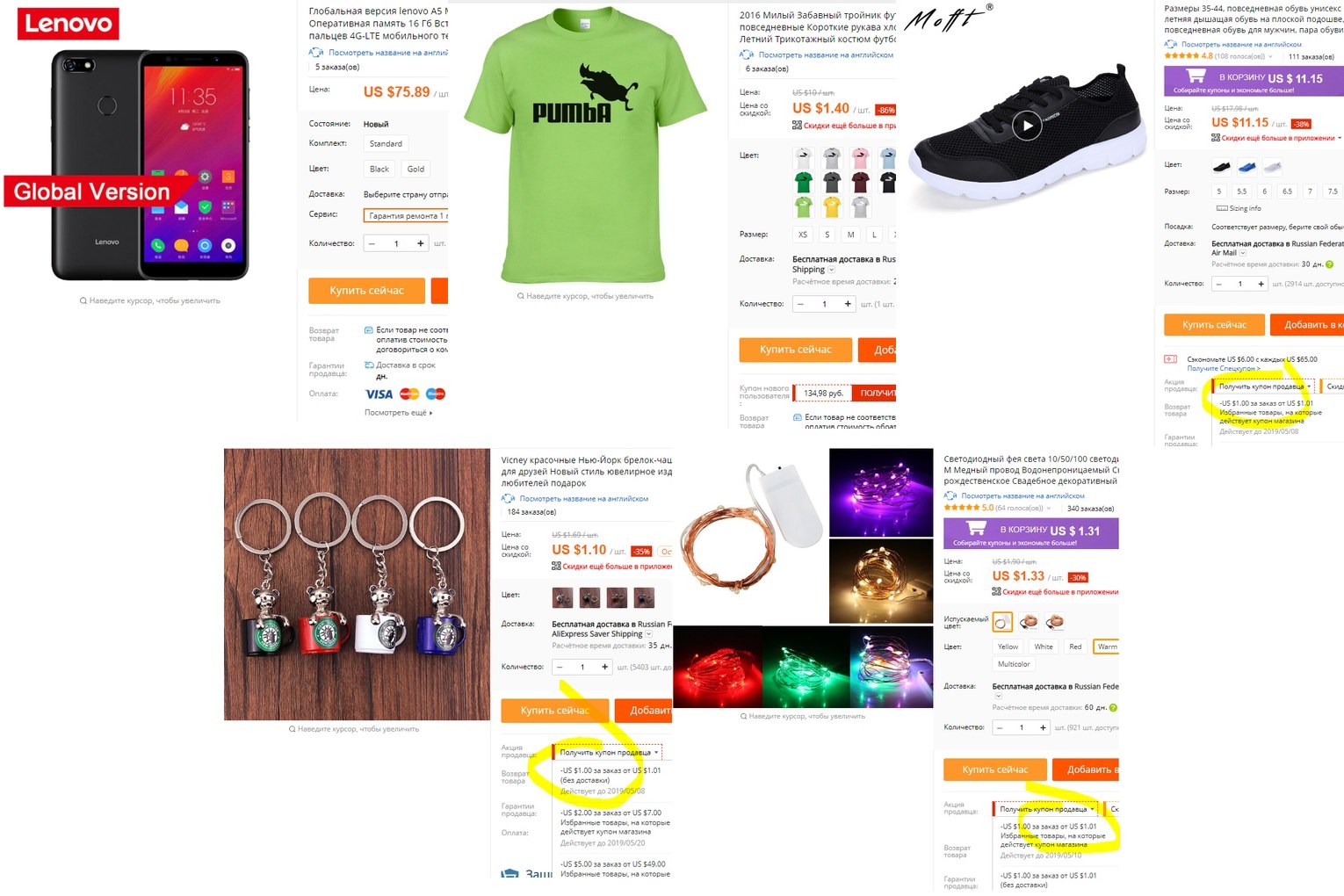
Task: Expand the Air Mail shipping method dropdown
Action: 1242,253
